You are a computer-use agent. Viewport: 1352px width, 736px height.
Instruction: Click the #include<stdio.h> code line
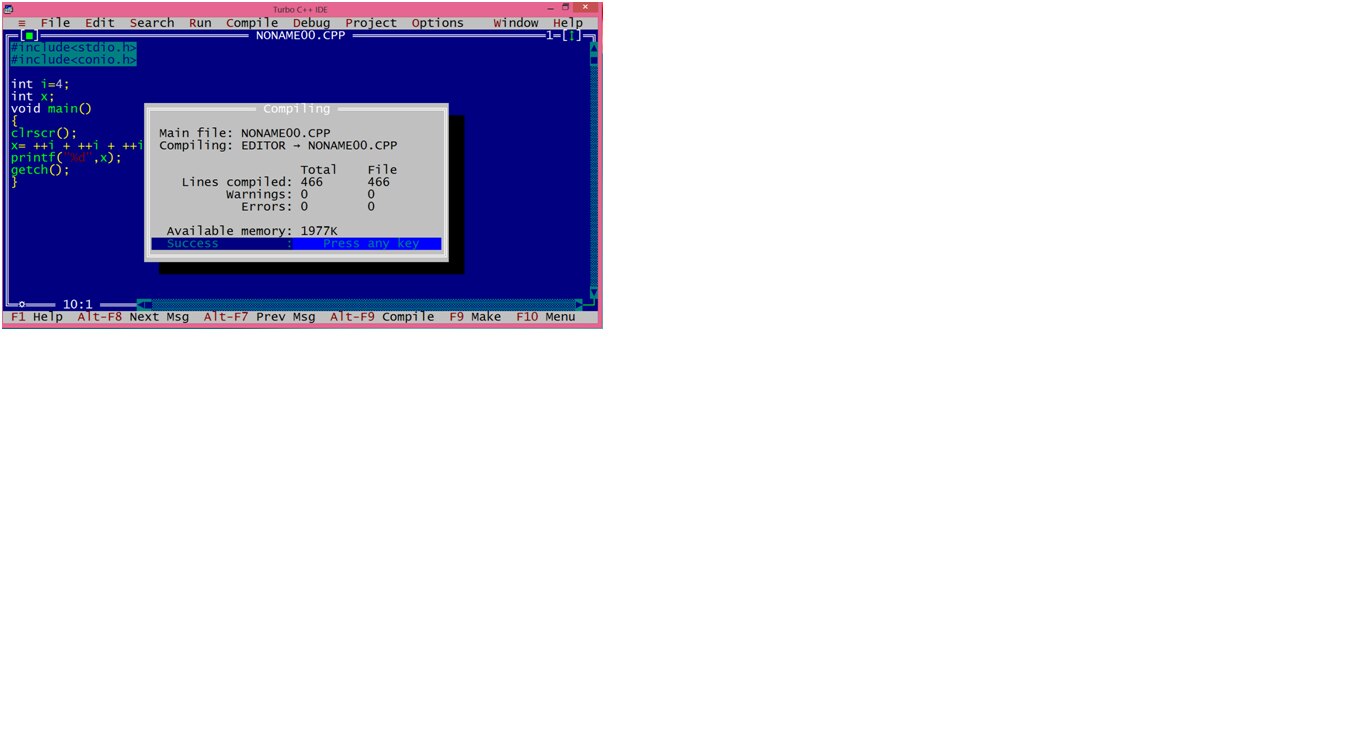tap(74, 48)
